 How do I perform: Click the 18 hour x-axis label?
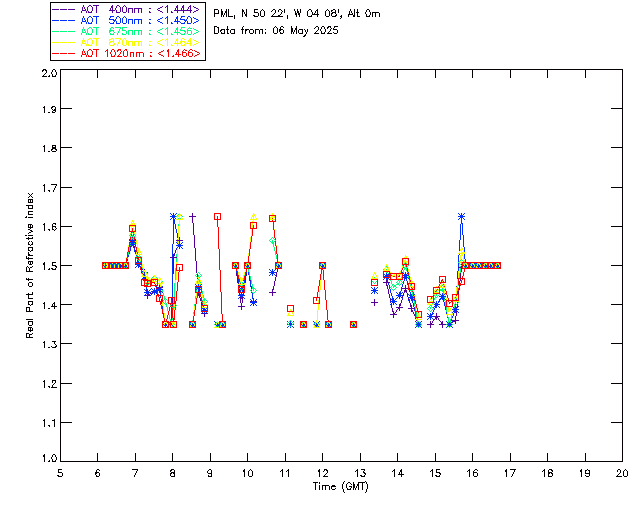coord(547,473)
